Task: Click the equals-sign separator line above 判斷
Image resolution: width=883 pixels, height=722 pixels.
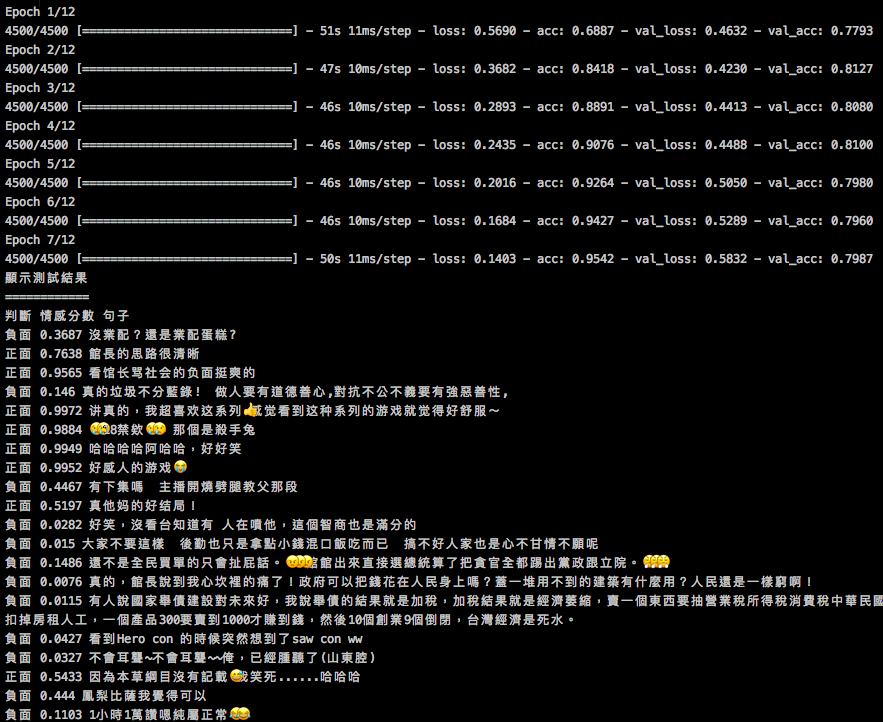Action: click(47, 297)
